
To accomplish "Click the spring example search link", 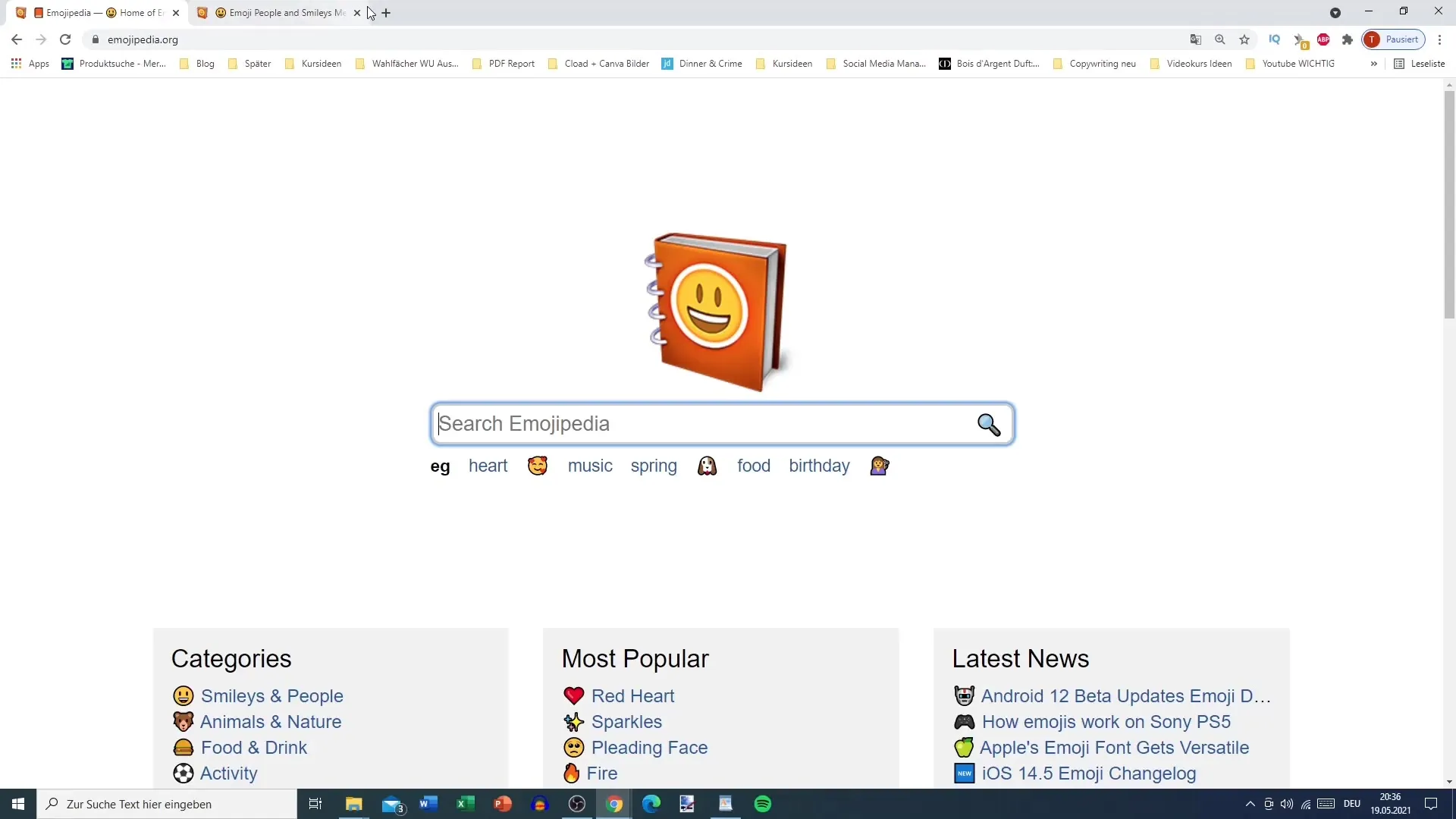I will tap(654, 466).
